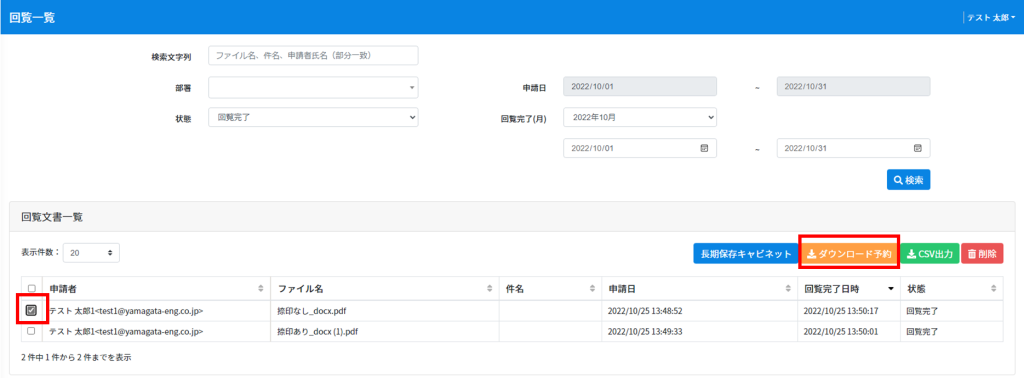1024x378 pixels.
Task: Click the completion time 2022/10/25 13:50:01
Action: tap(841, 332)
